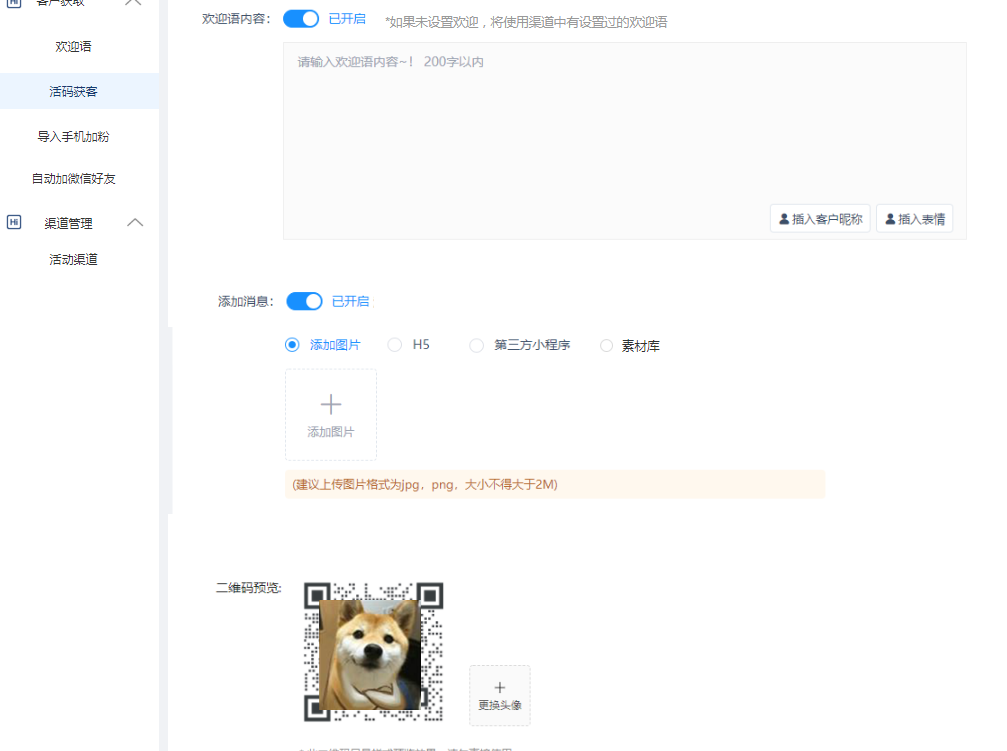Click 插入表情 button

[x=915, y=219]
